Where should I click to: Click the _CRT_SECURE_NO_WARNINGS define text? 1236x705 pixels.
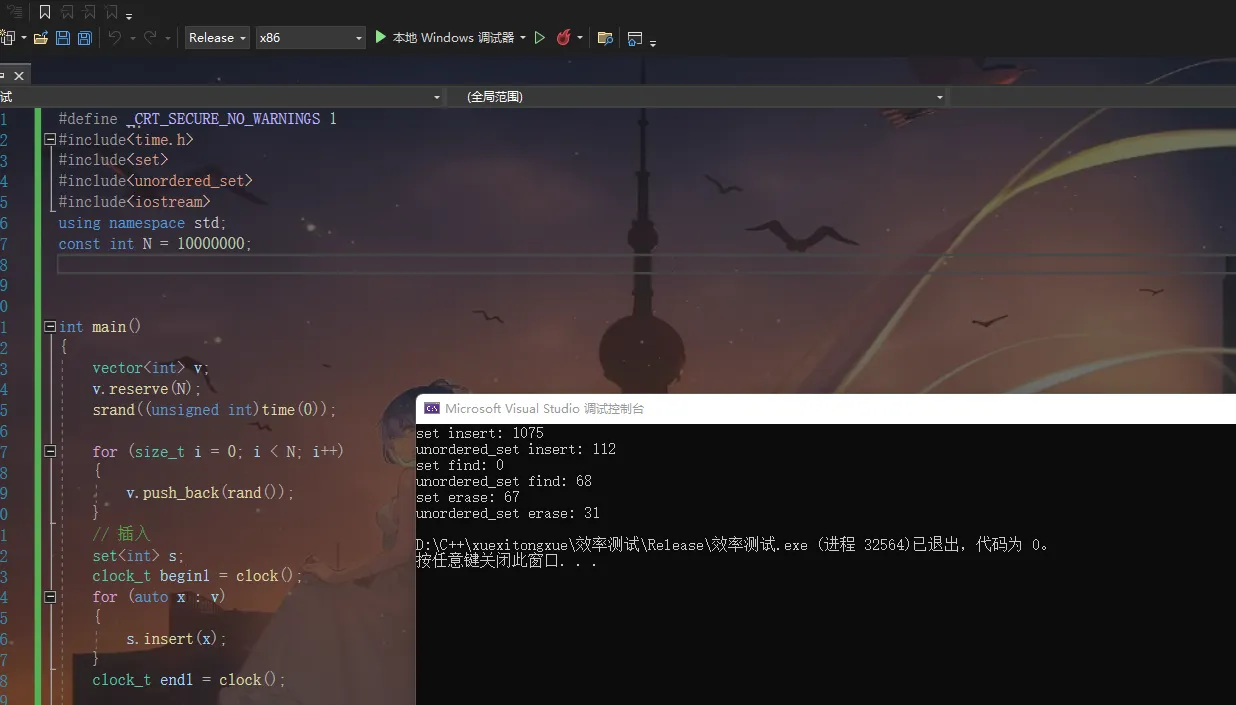coord(226,119)
